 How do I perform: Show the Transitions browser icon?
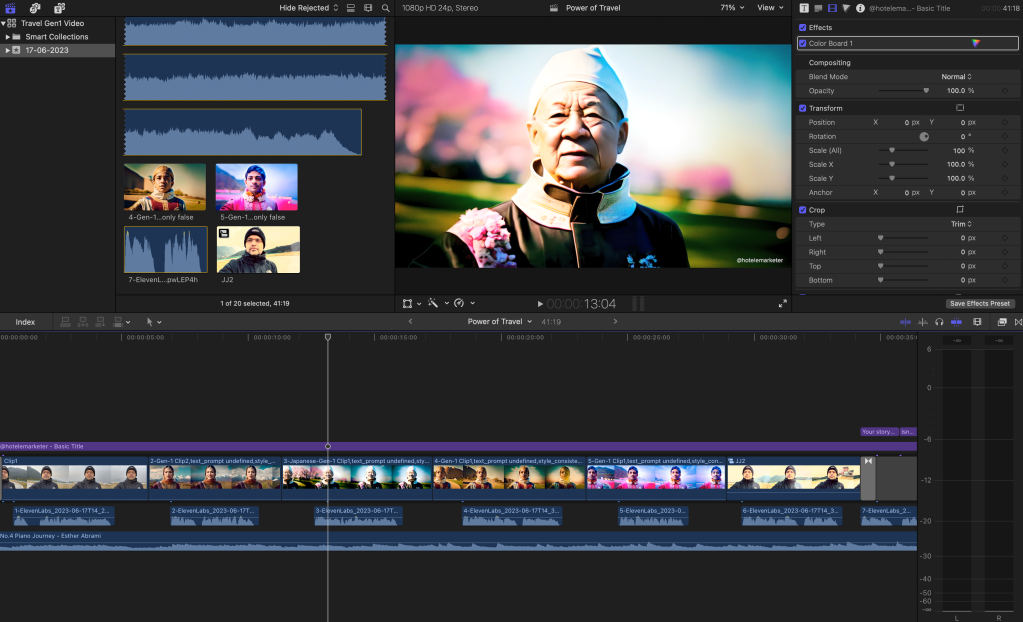[1018, 322]
